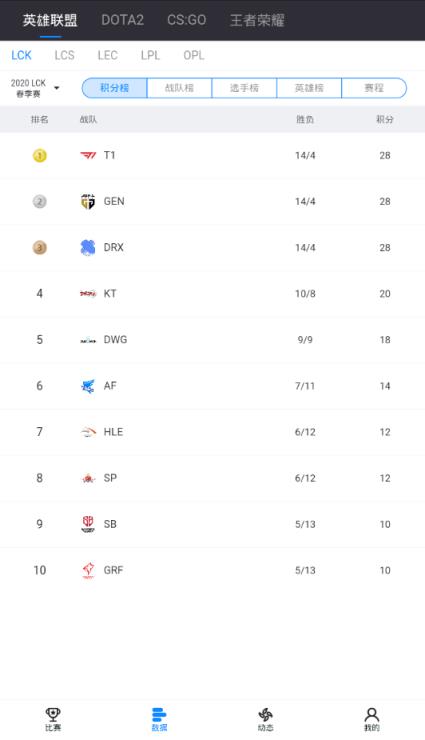The width and height of the screenshot is (425, 740).
Task: Choose the 赛程 segment button
Action: pyautogui.click(x=374, y=88)
